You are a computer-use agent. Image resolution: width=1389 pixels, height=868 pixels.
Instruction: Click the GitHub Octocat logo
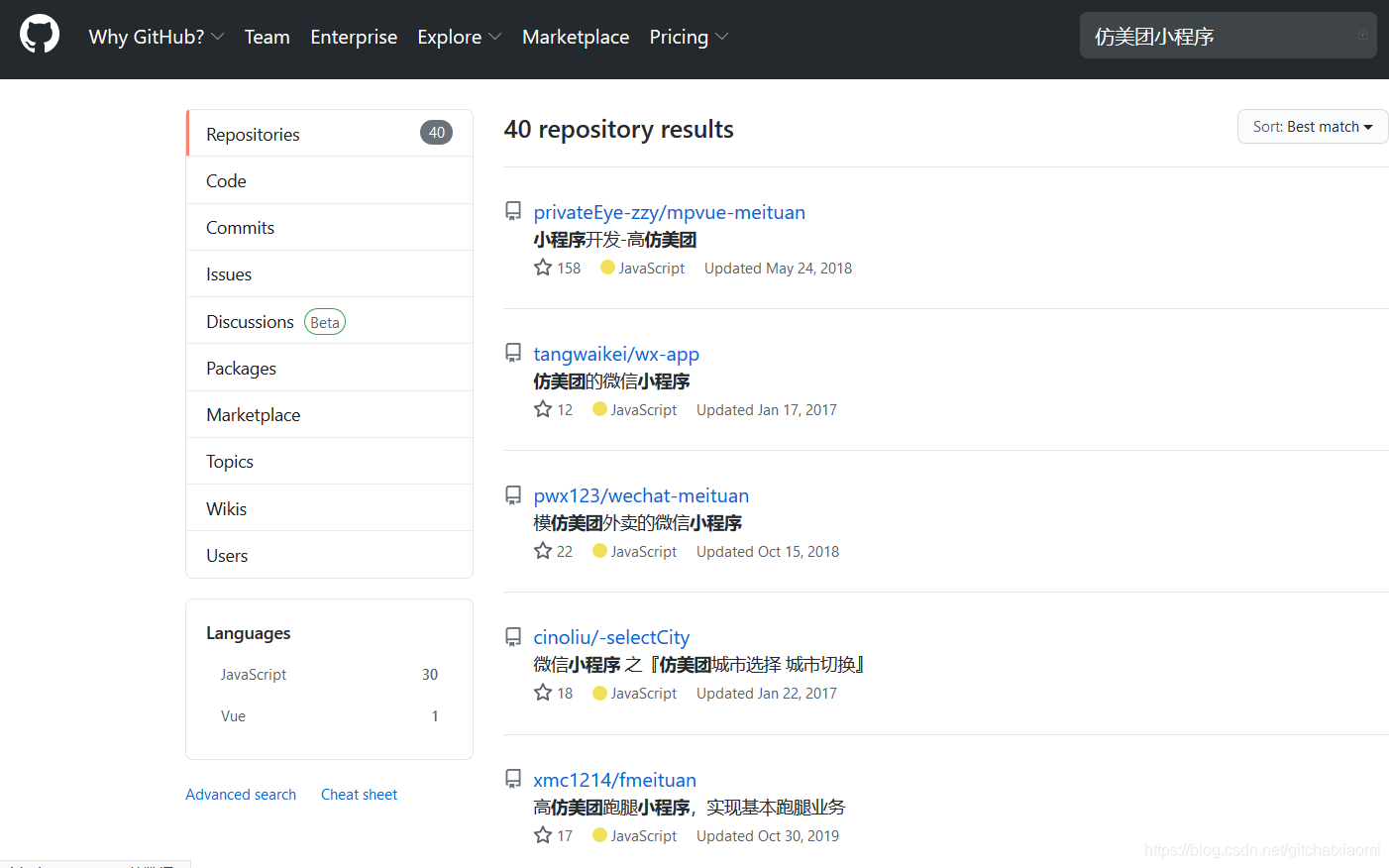tap(40, 34)
